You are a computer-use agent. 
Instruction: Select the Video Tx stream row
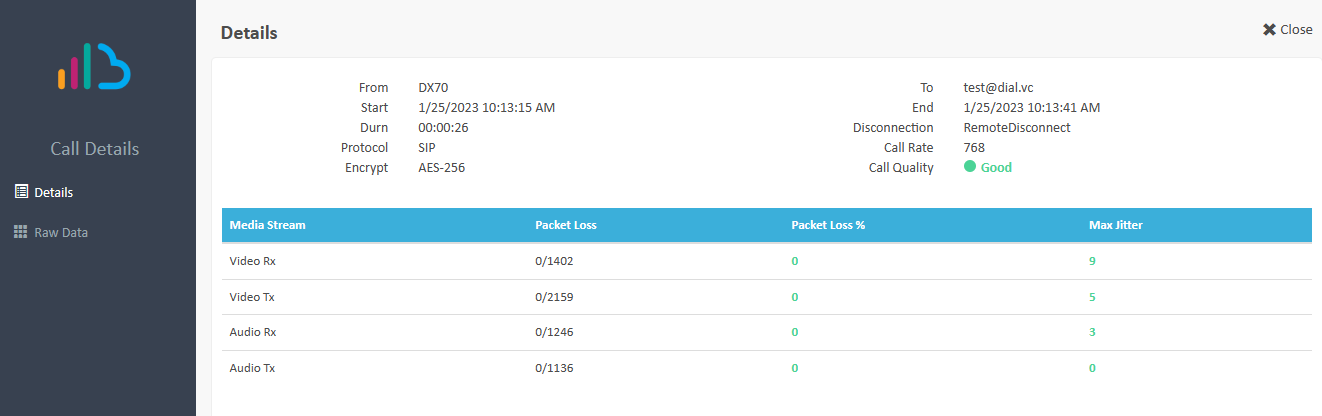(x=252, y=297)
